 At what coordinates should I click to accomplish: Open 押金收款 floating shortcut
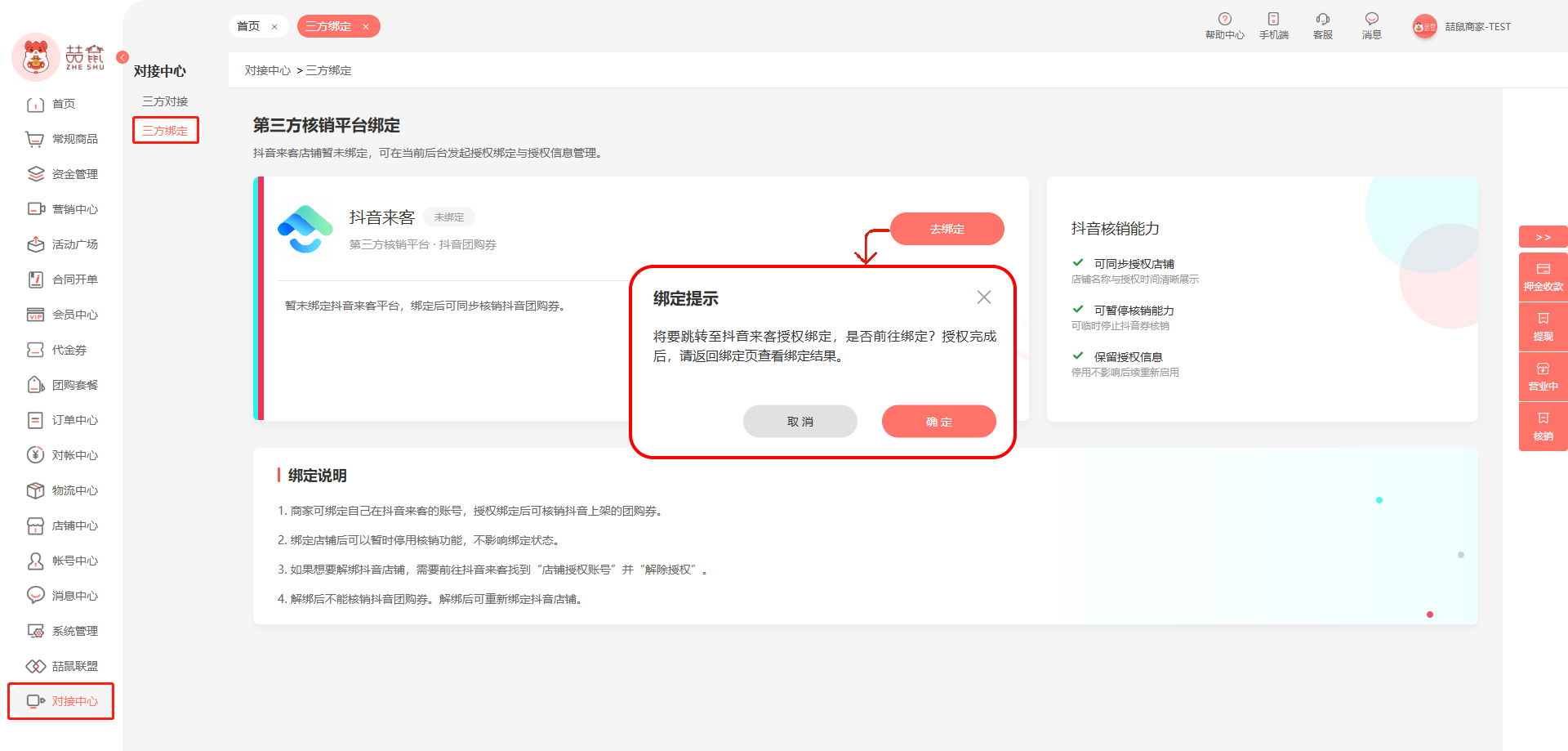click(1543, 277)
